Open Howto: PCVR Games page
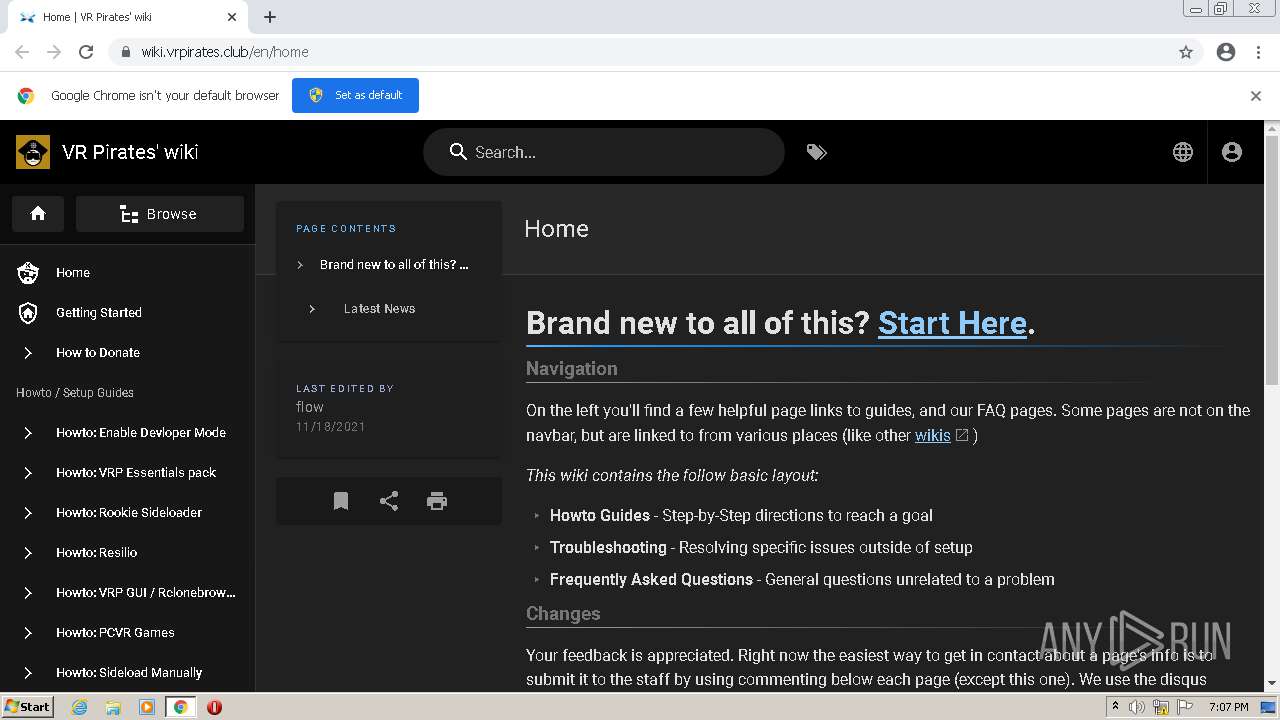 115,632
